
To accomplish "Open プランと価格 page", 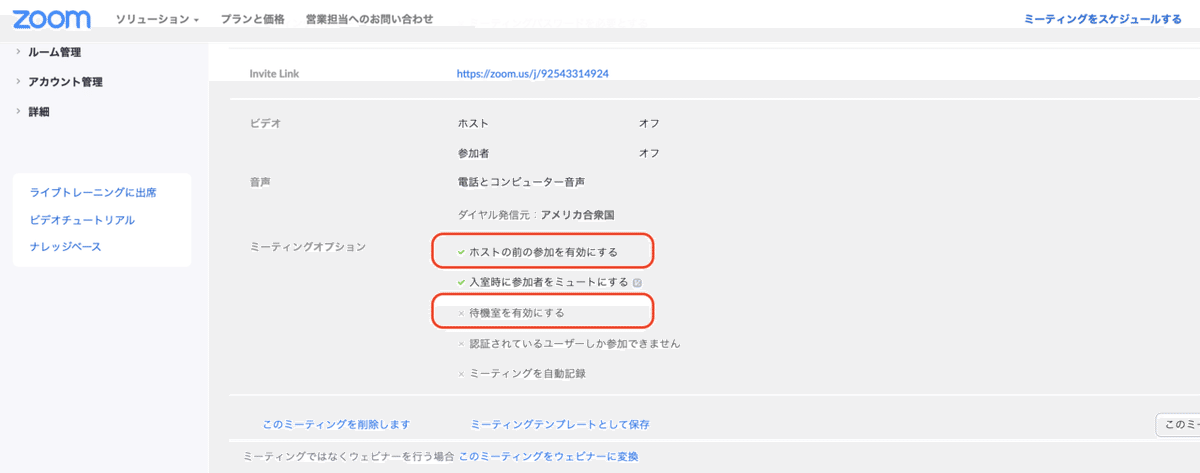I will [252, 19].
